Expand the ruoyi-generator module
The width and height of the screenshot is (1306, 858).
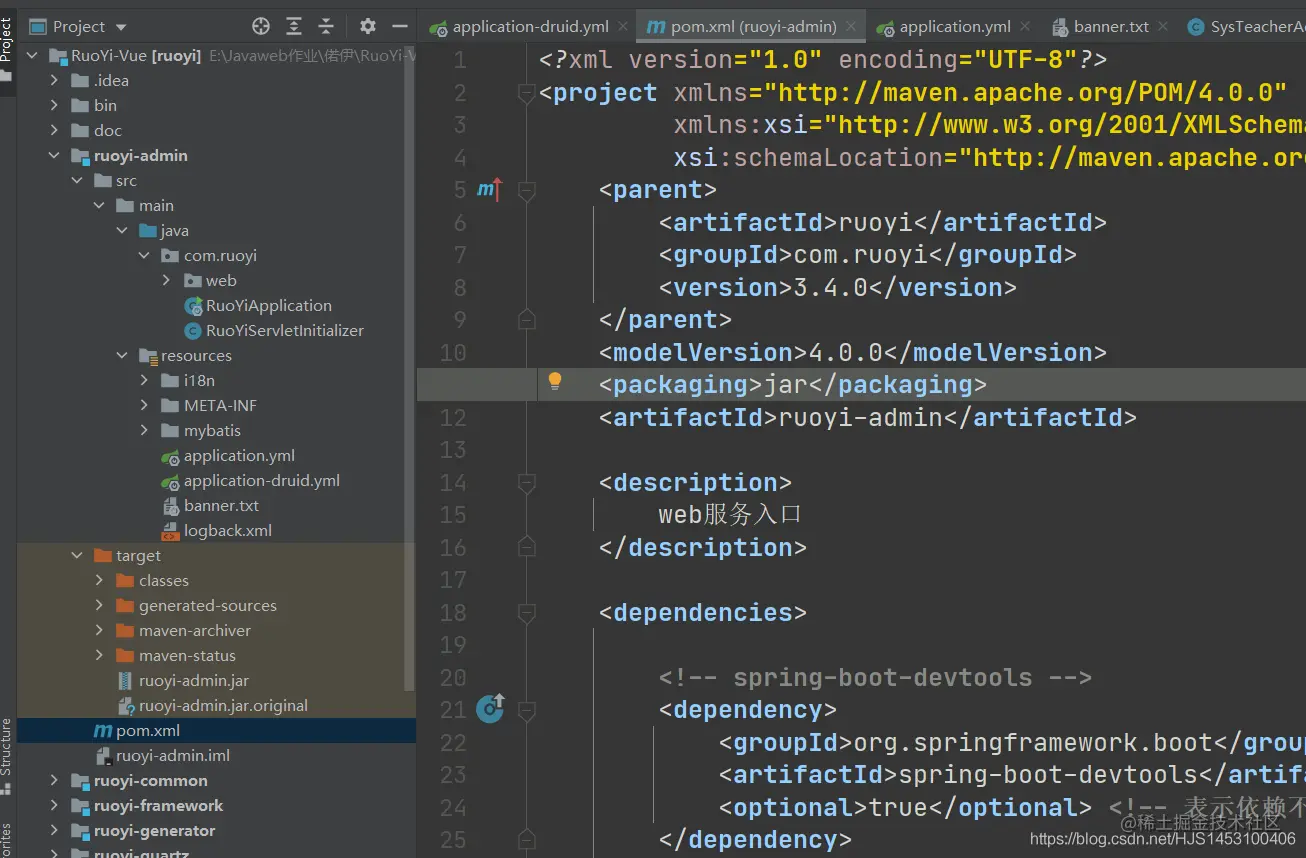coord(55,831)
